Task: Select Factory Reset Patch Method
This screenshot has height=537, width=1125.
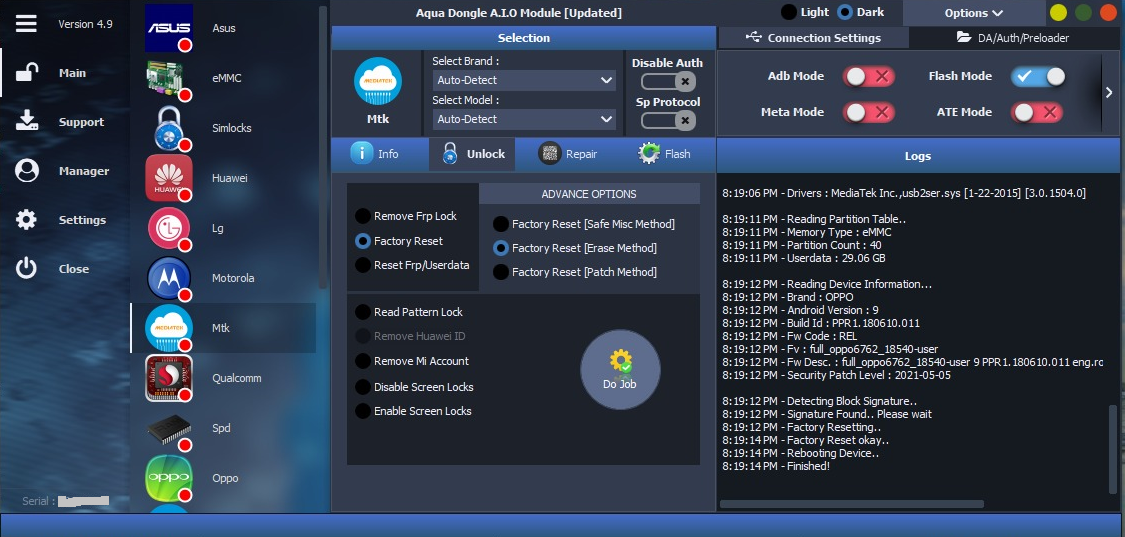Action: 574,272
